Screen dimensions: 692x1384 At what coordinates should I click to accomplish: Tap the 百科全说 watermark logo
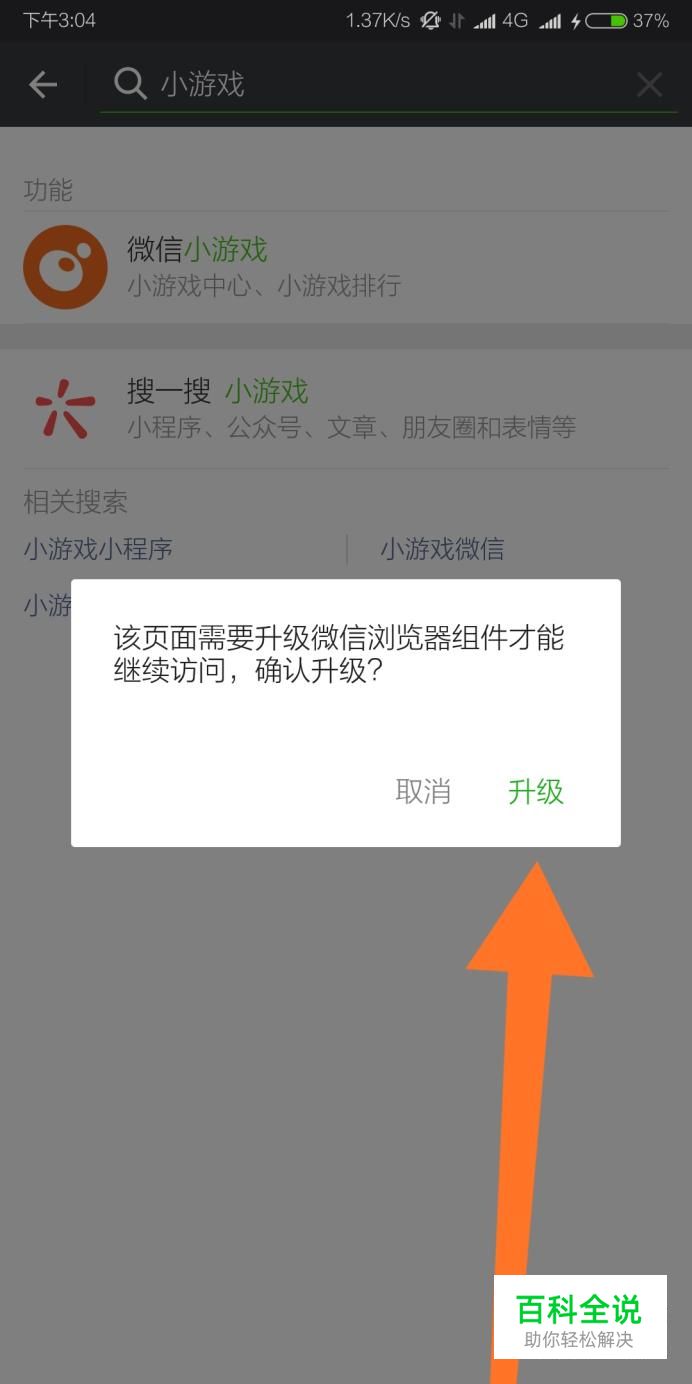point(580,1317)
